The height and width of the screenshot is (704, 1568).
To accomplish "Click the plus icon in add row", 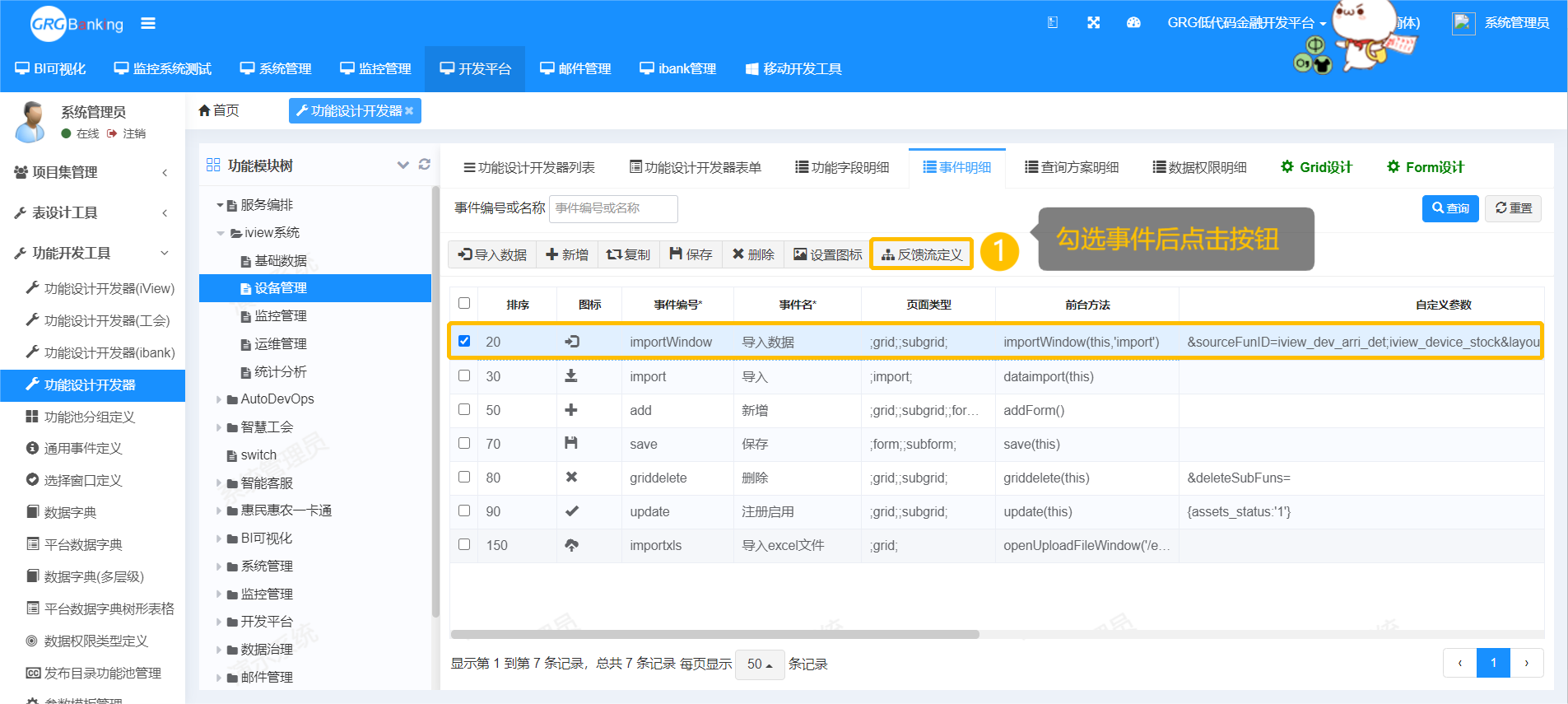I will tap(571, 410).
